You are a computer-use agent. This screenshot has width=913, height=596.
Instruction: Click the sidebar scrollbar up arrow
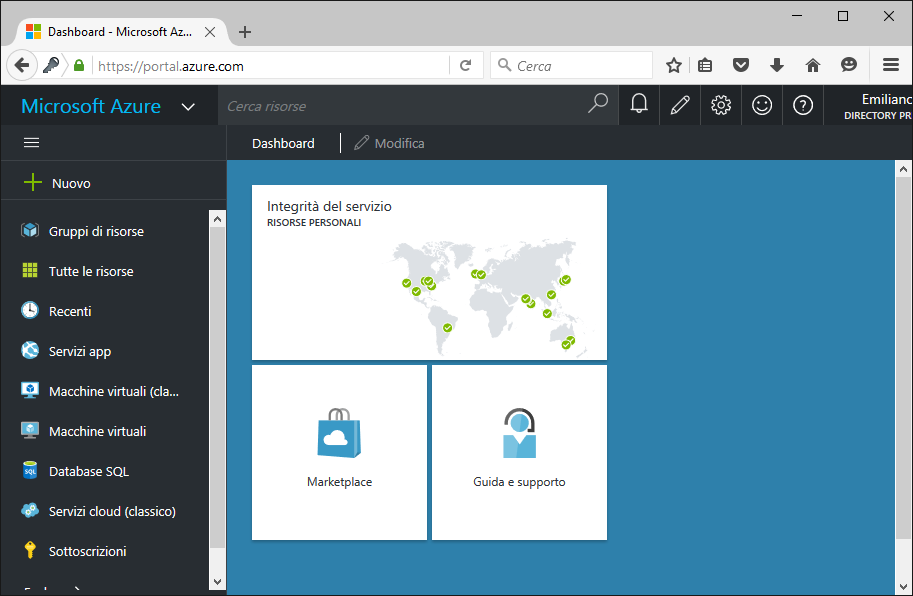pyautogui.click(x=217, y=219)
